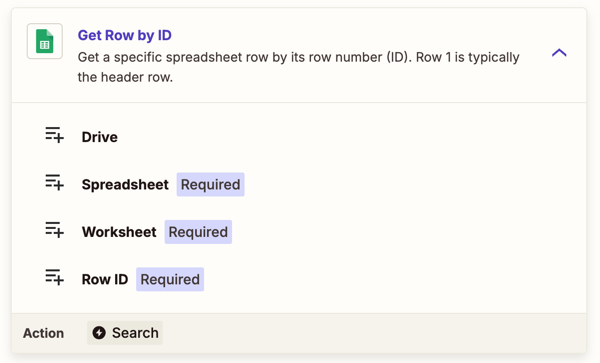The height and width of the screenshot is (363, 600).
Task: Collapse the Get Row by ID card
Action: click(559, 53)
